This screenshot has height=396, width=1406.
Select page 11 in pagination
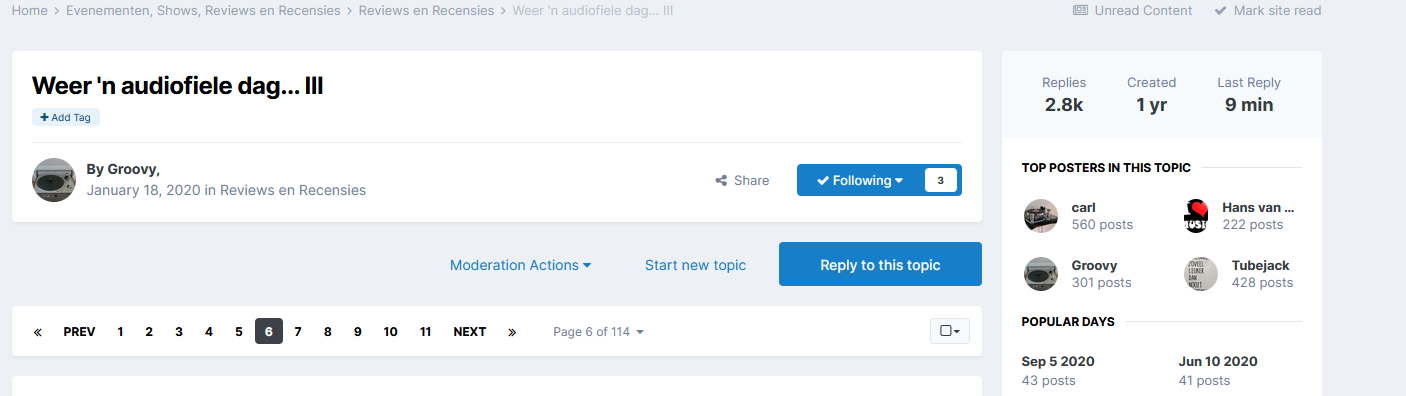425,332
